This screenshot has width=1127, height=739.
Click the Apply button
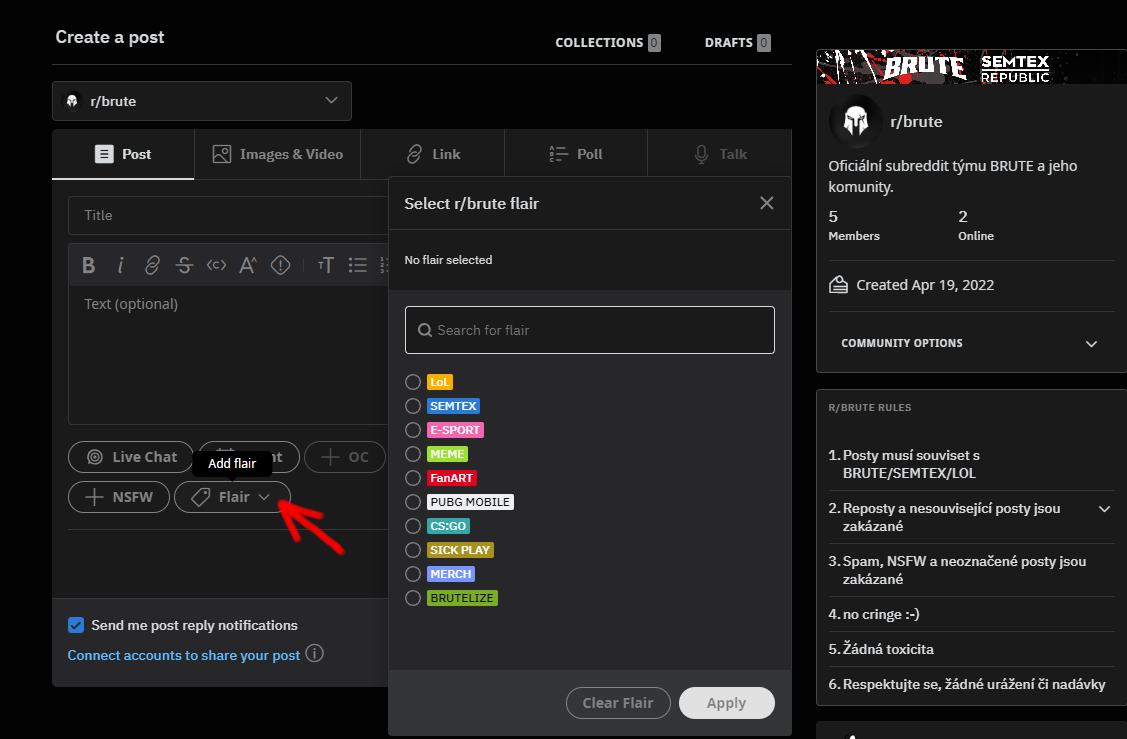click(727, 703)
